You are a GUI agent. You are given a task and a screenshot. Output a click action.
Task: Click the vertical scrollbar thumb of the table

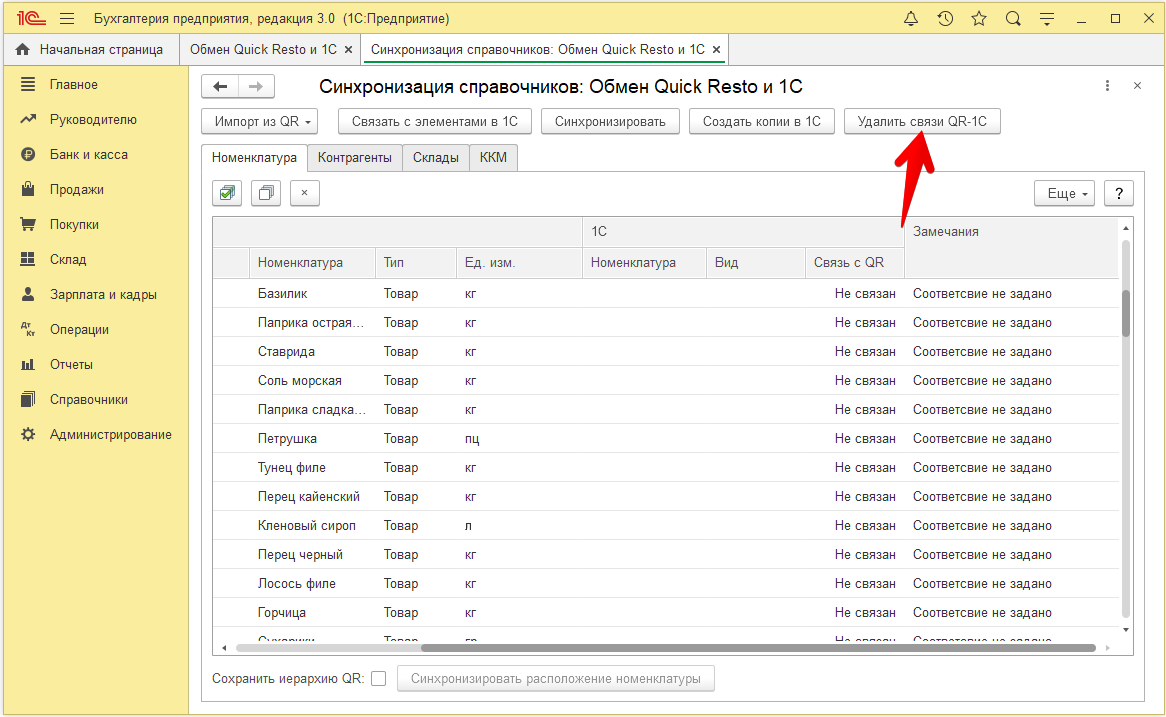(1126, 313)
